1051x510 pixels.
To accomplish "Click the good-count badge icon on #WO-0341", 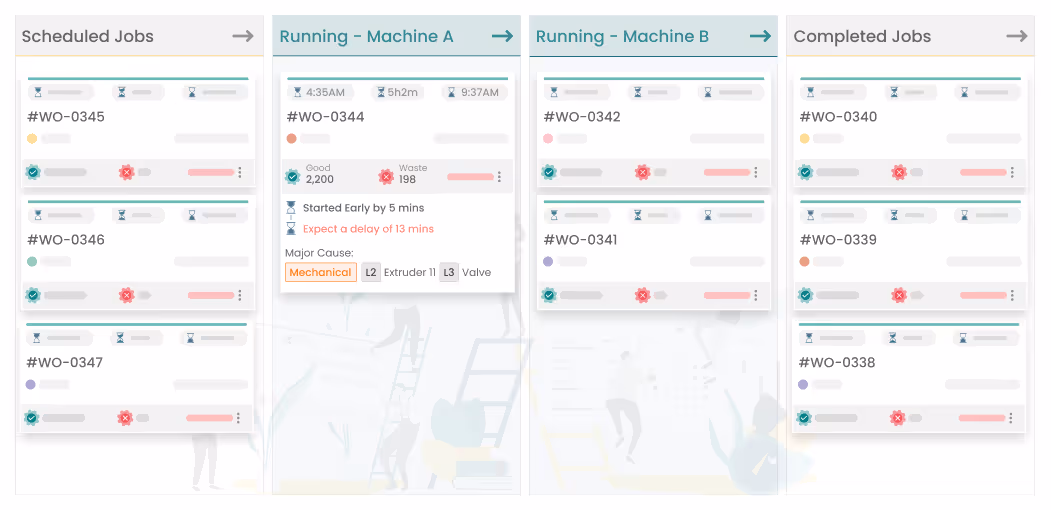I will tap(549, 295).
